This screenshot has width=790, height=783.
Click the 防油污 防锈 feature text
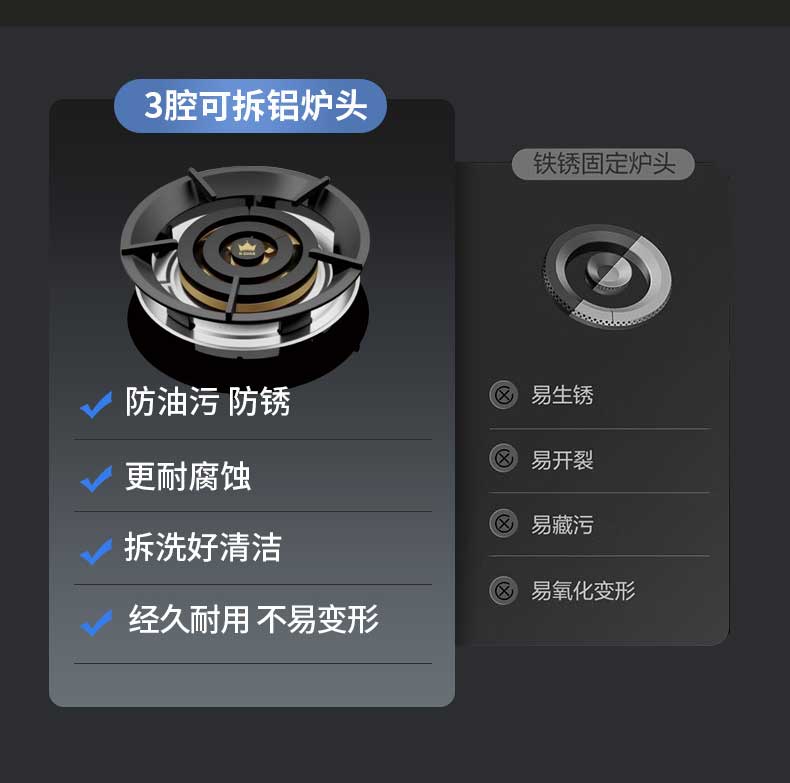(x=208, y=402)
